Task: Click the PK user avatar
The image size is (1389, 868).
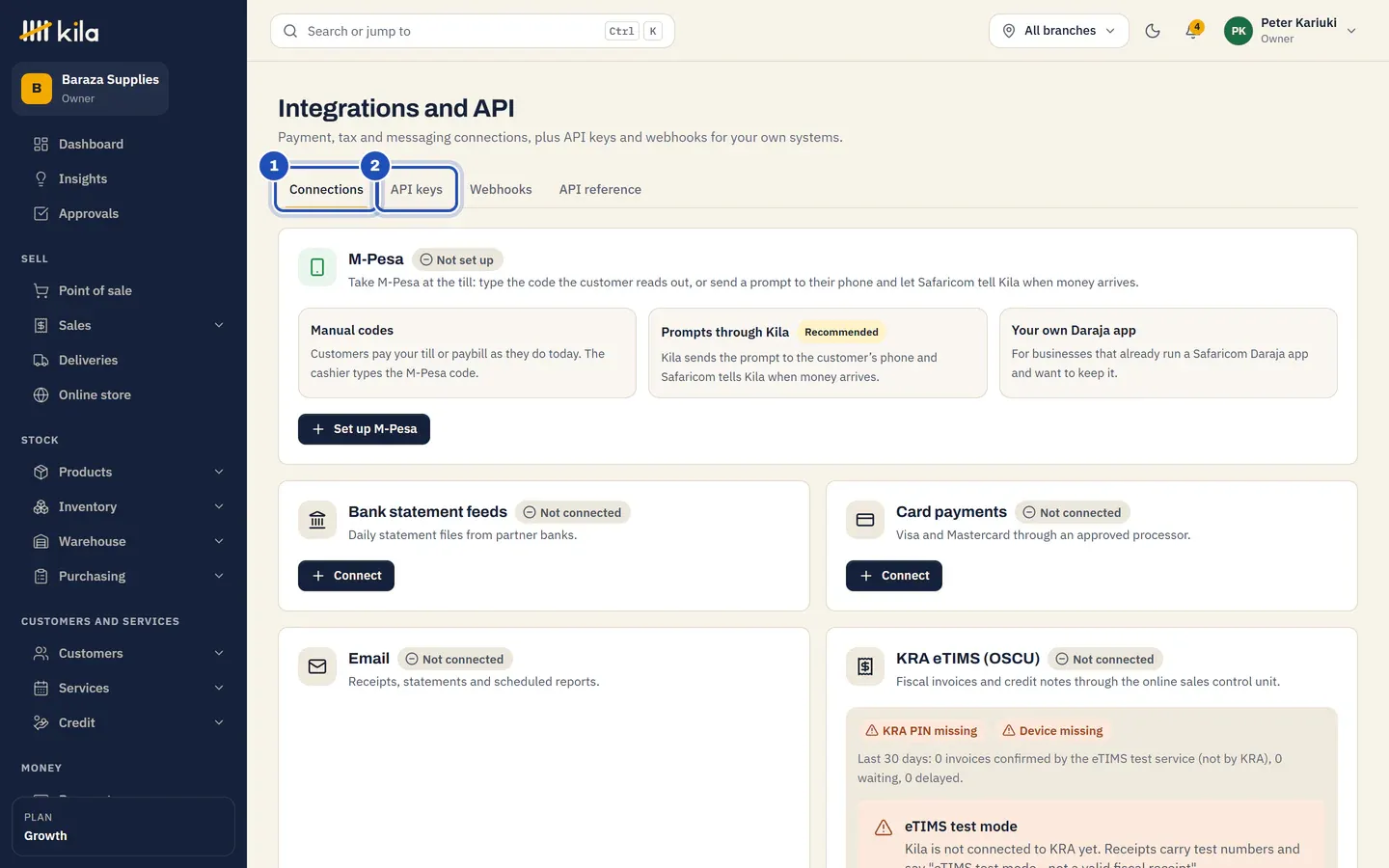Action: 1239,31
